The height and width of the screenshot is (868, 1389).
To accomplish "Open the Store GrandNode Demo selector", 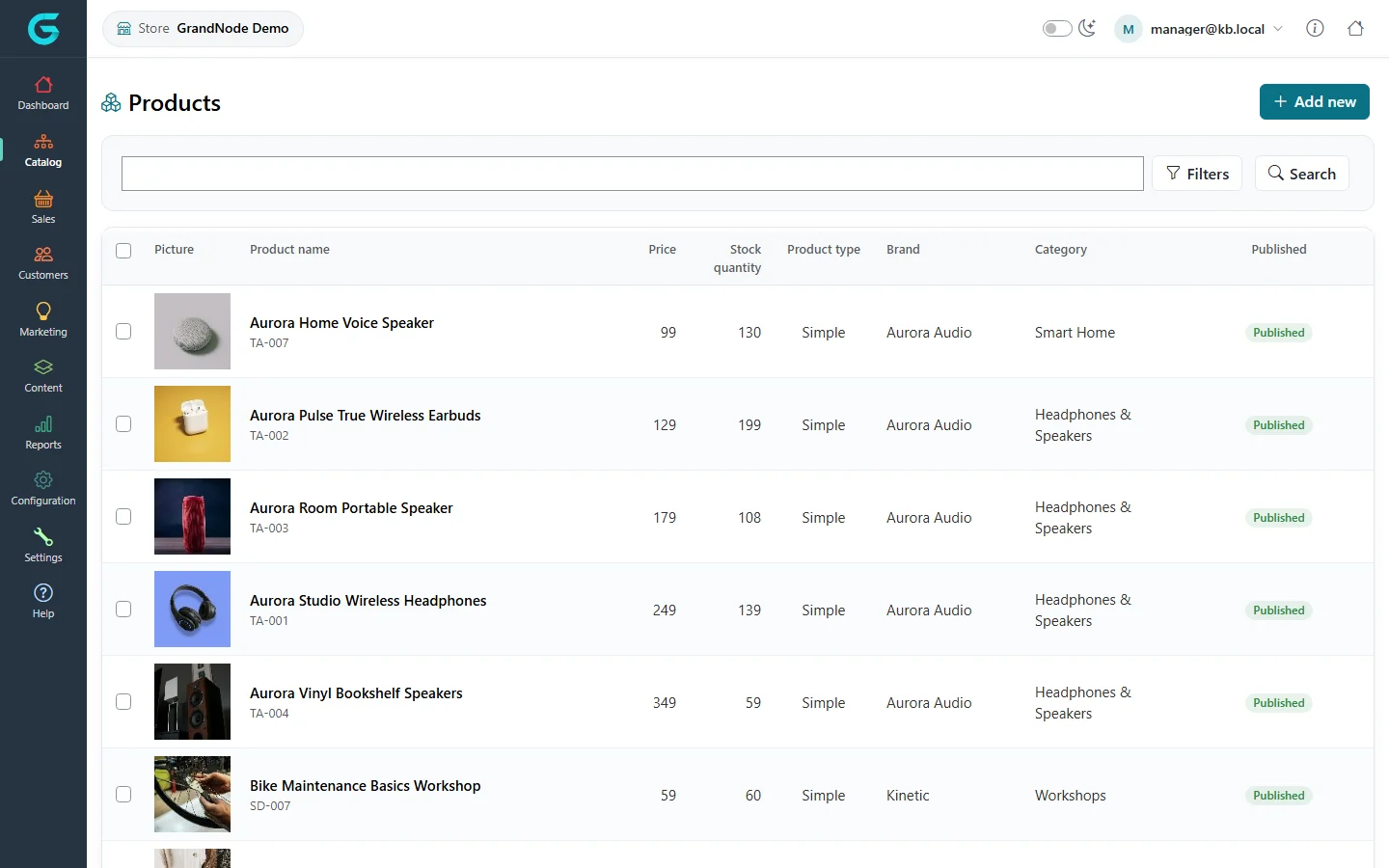I will pos(203,29).
